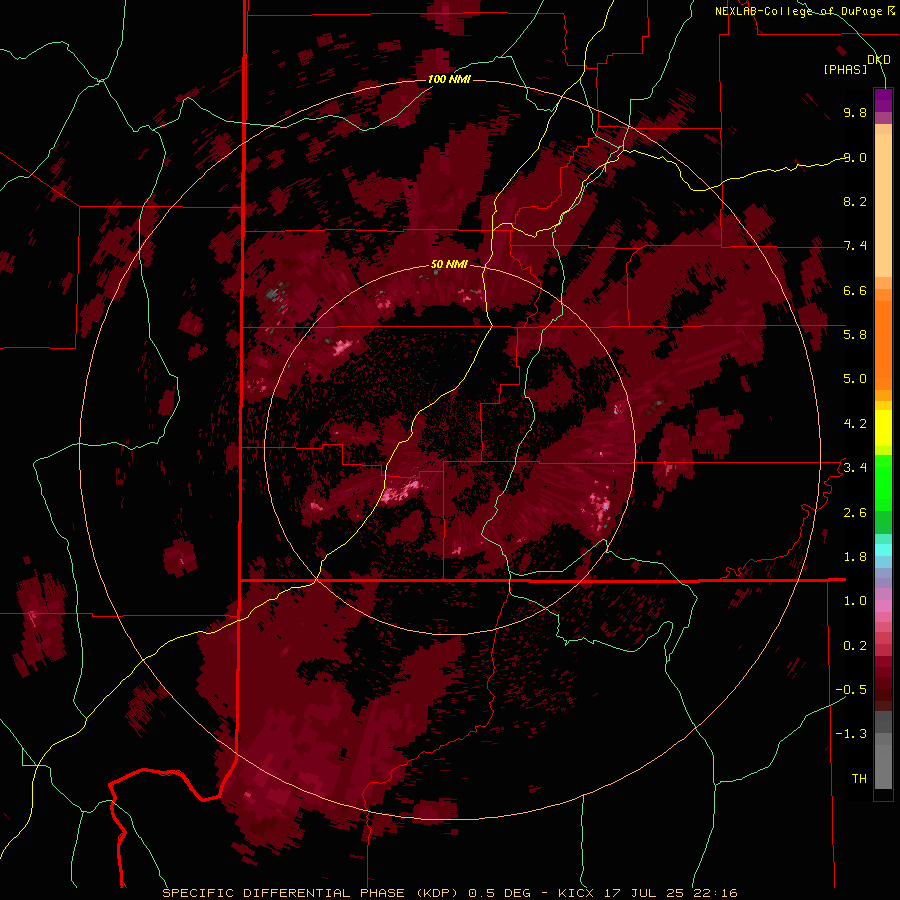Click the Specific Differential Phase caption at bottom
The width and height of the screenshot is (900, 900).
click(450, 893)
